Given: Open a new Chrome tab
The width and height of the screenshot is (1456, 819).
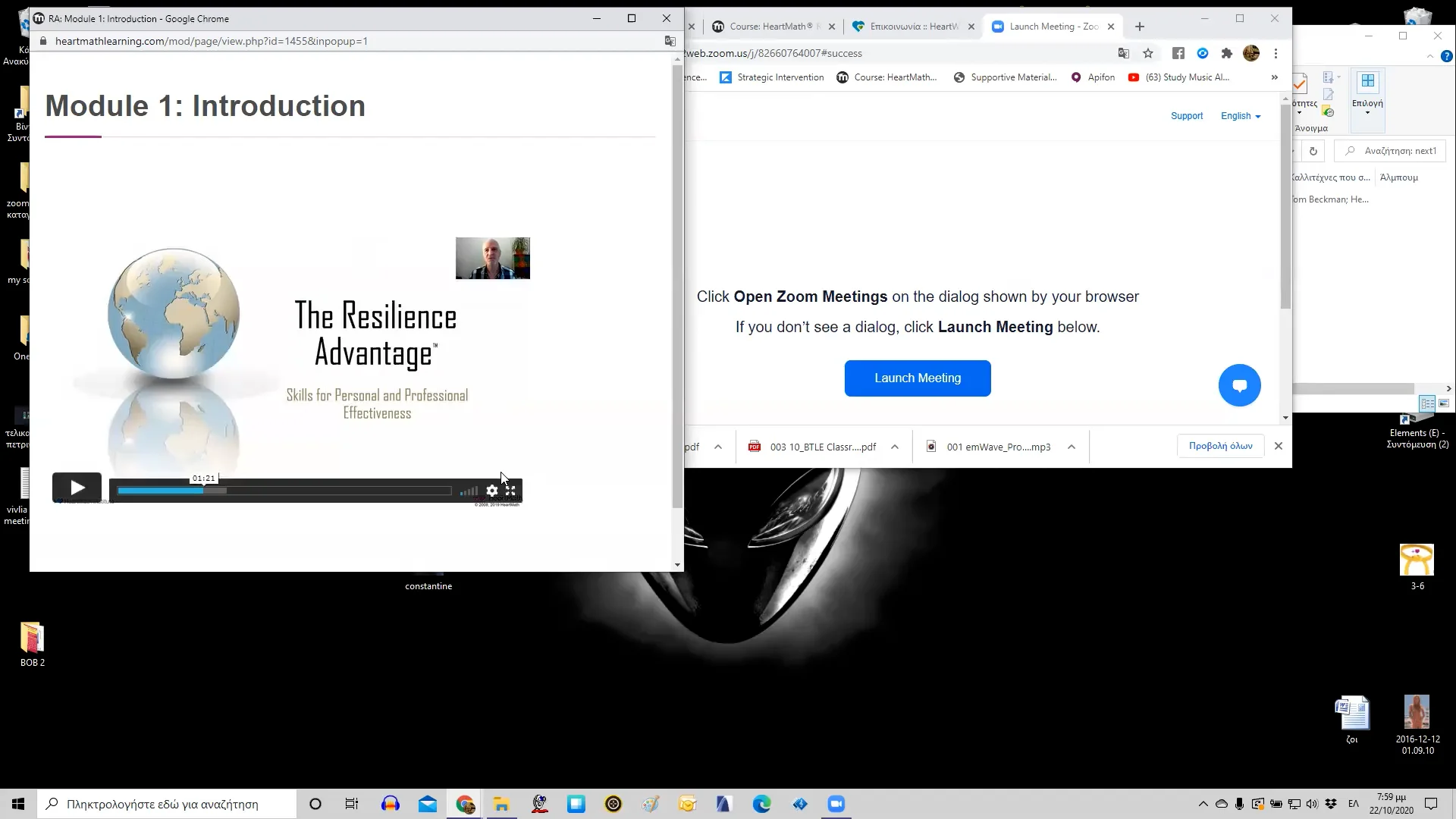Looking at the screenshot, I should [x=1139, y=27].
